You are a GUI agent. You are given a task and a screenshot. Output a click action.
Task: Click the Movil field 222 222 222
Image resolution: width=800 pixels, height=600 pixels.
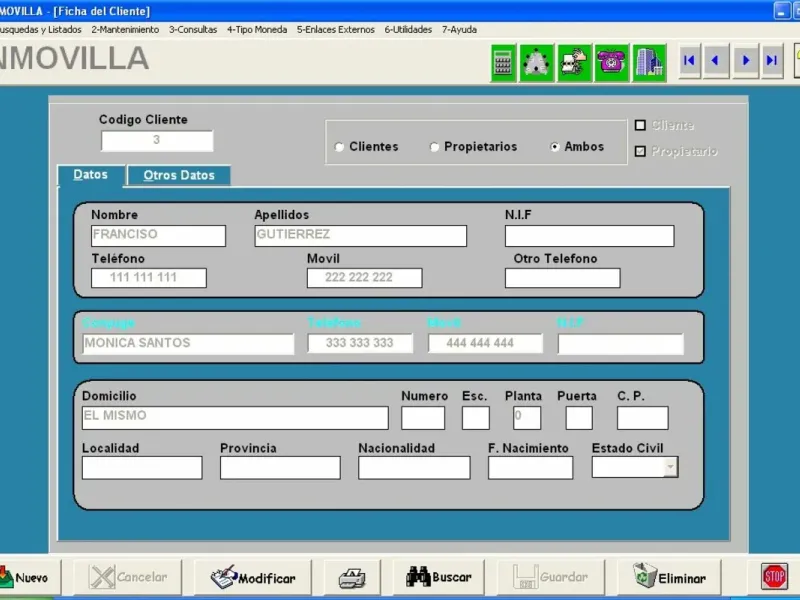(x=364, y=278)
